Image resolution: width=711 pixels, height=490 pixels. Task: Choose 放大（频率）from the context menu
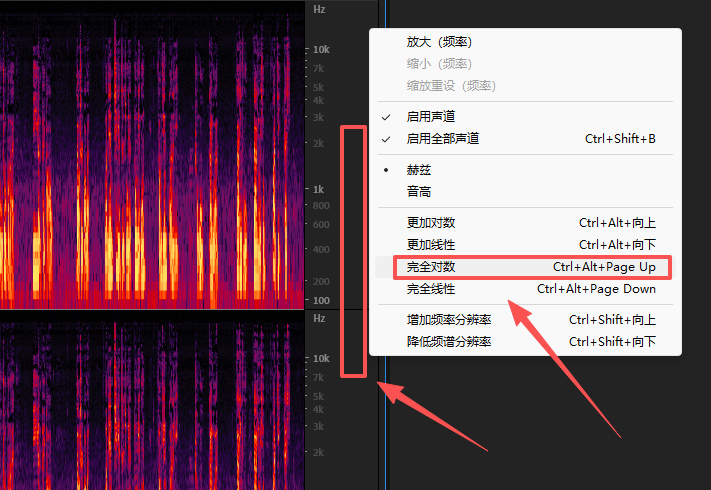tap(525, 42)
